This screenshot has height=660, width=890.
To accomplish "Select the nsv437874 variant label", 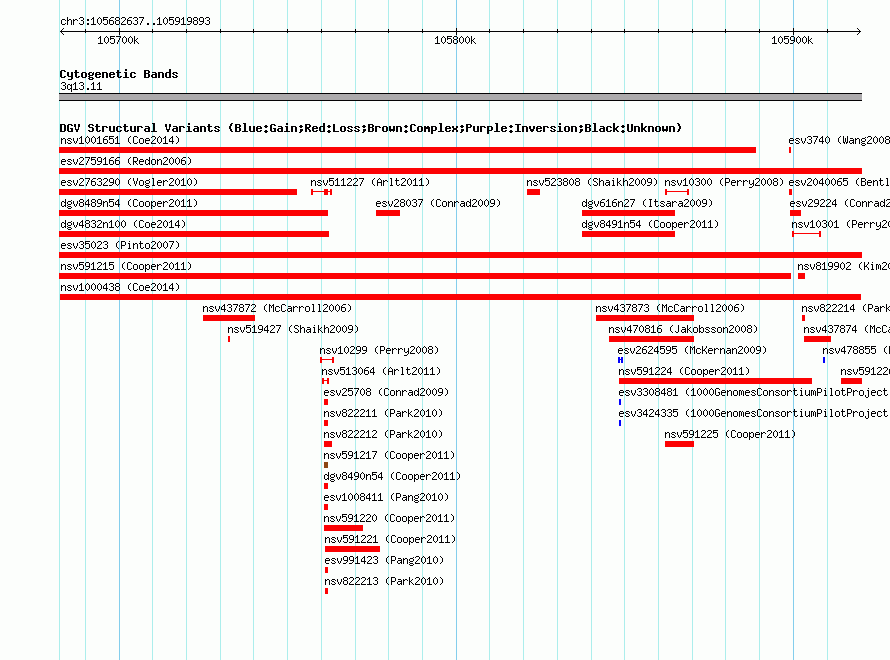I will click(x=846, y=329).
